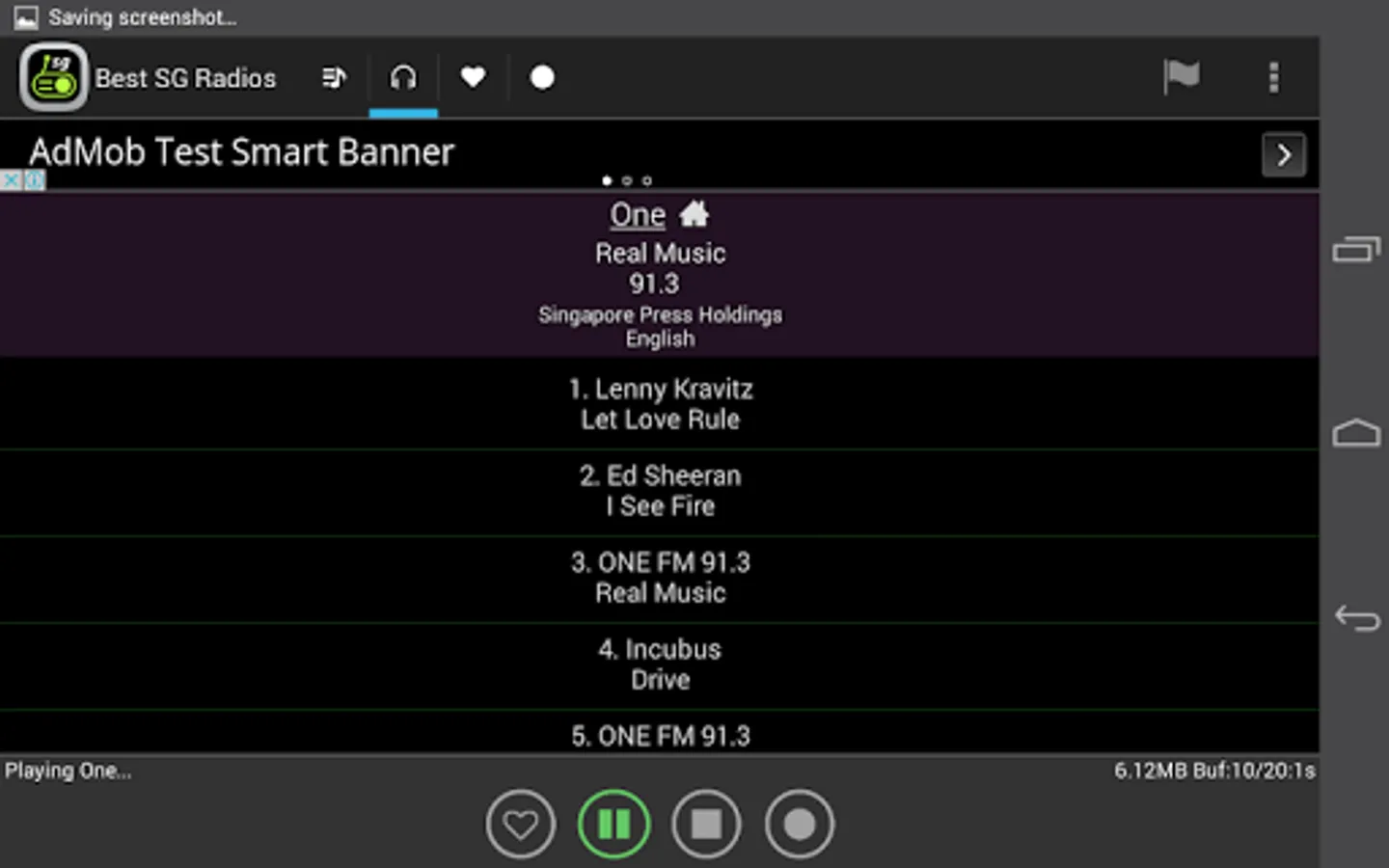
Task: Select the Playing One status text
Action: tap(68, 771)
